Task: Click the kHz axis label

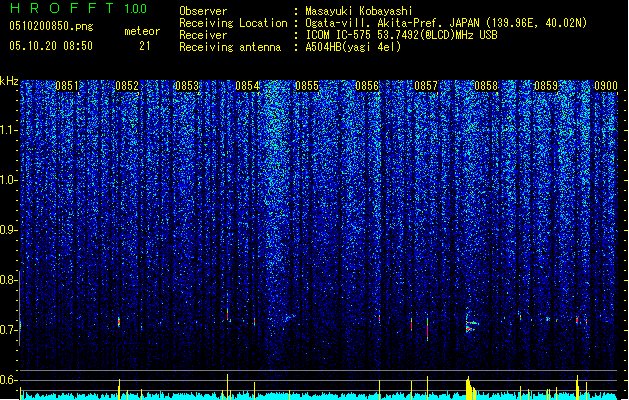Action: click(9, 81)
